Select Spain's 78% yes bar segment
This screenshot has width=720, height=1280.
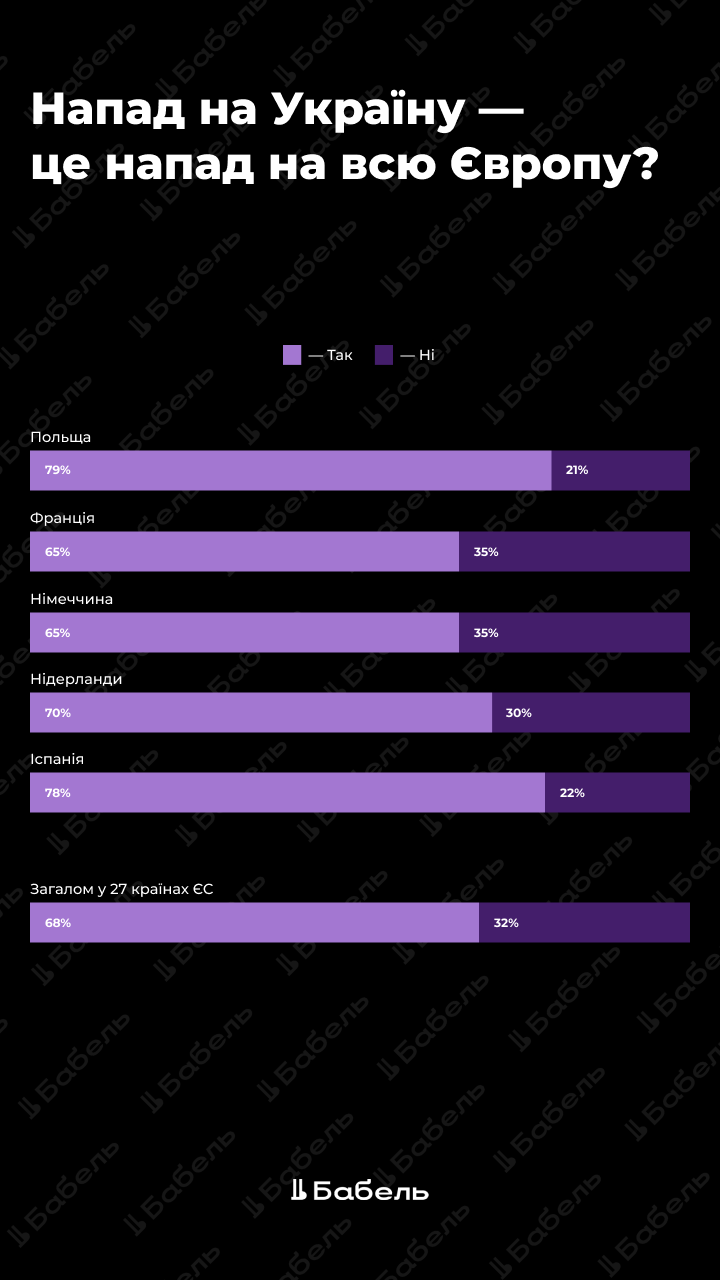tap(287, 792)
